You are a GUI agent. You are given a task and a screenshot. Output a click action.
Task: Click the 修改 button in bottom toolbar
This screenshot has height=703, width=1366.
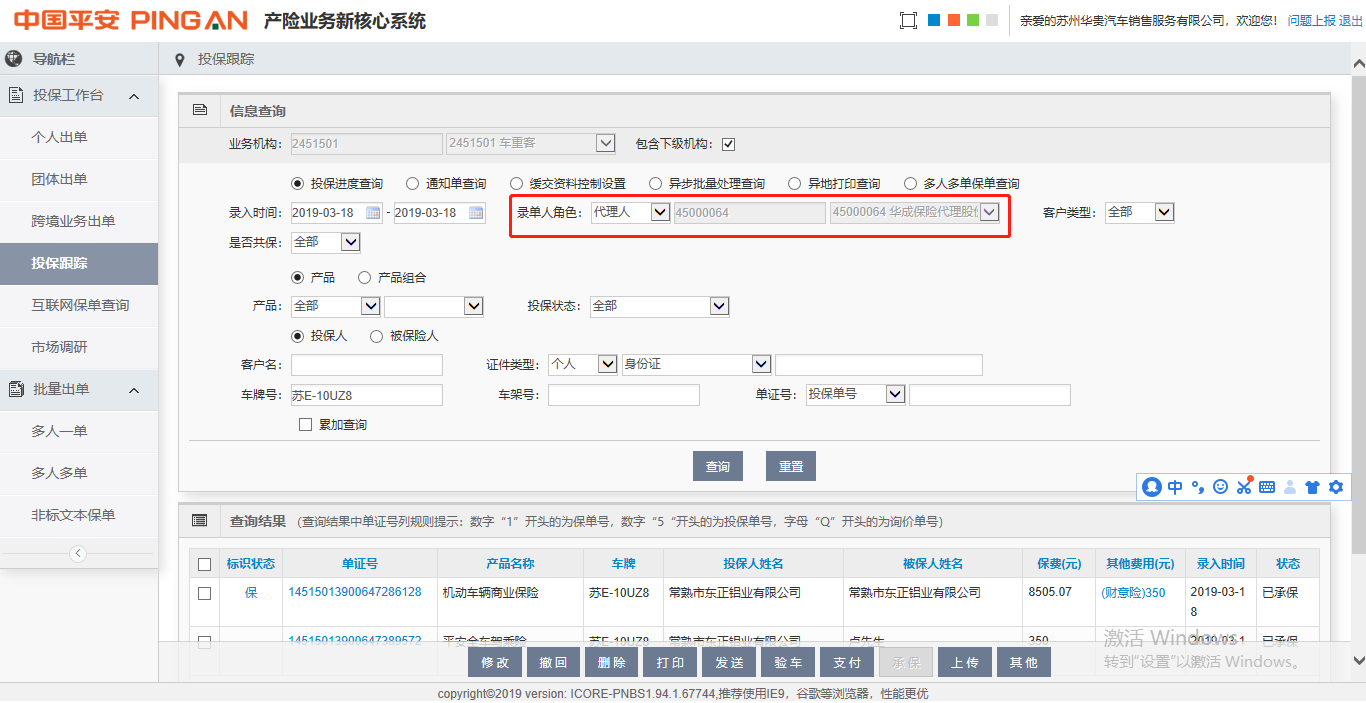495,662
